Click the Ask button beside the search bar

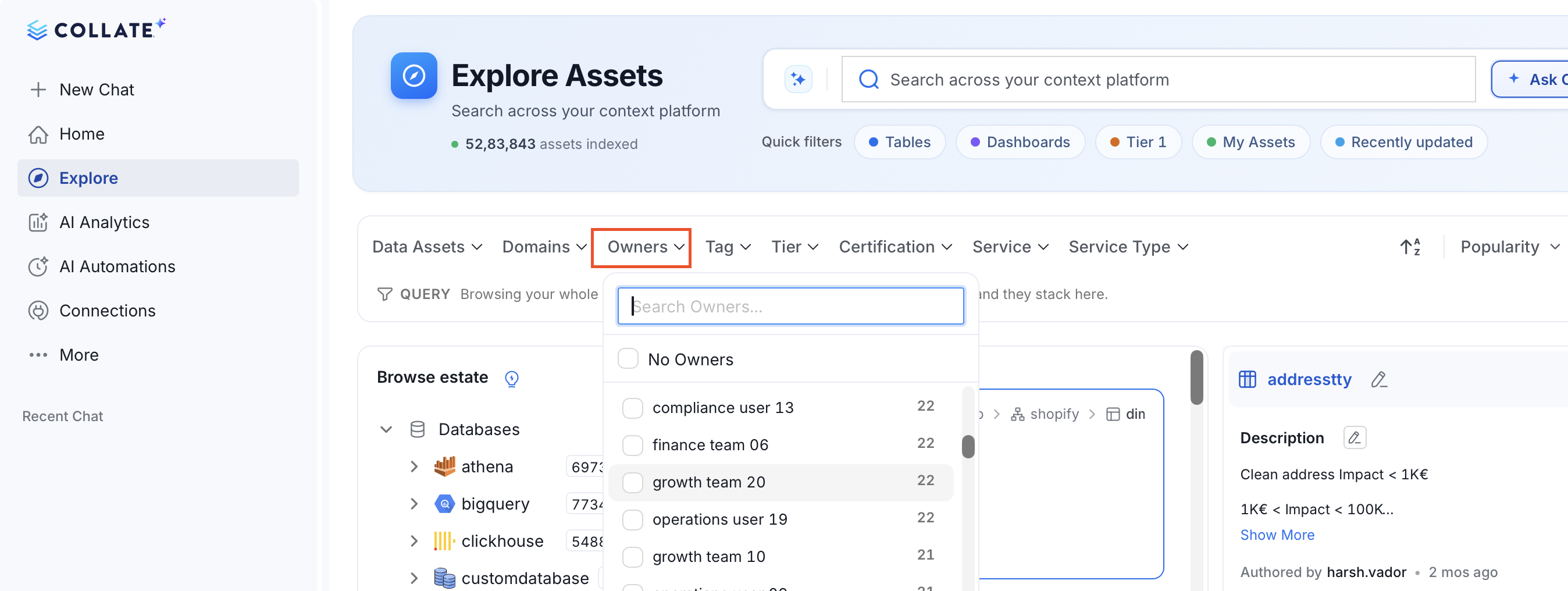click(1530, 79)
